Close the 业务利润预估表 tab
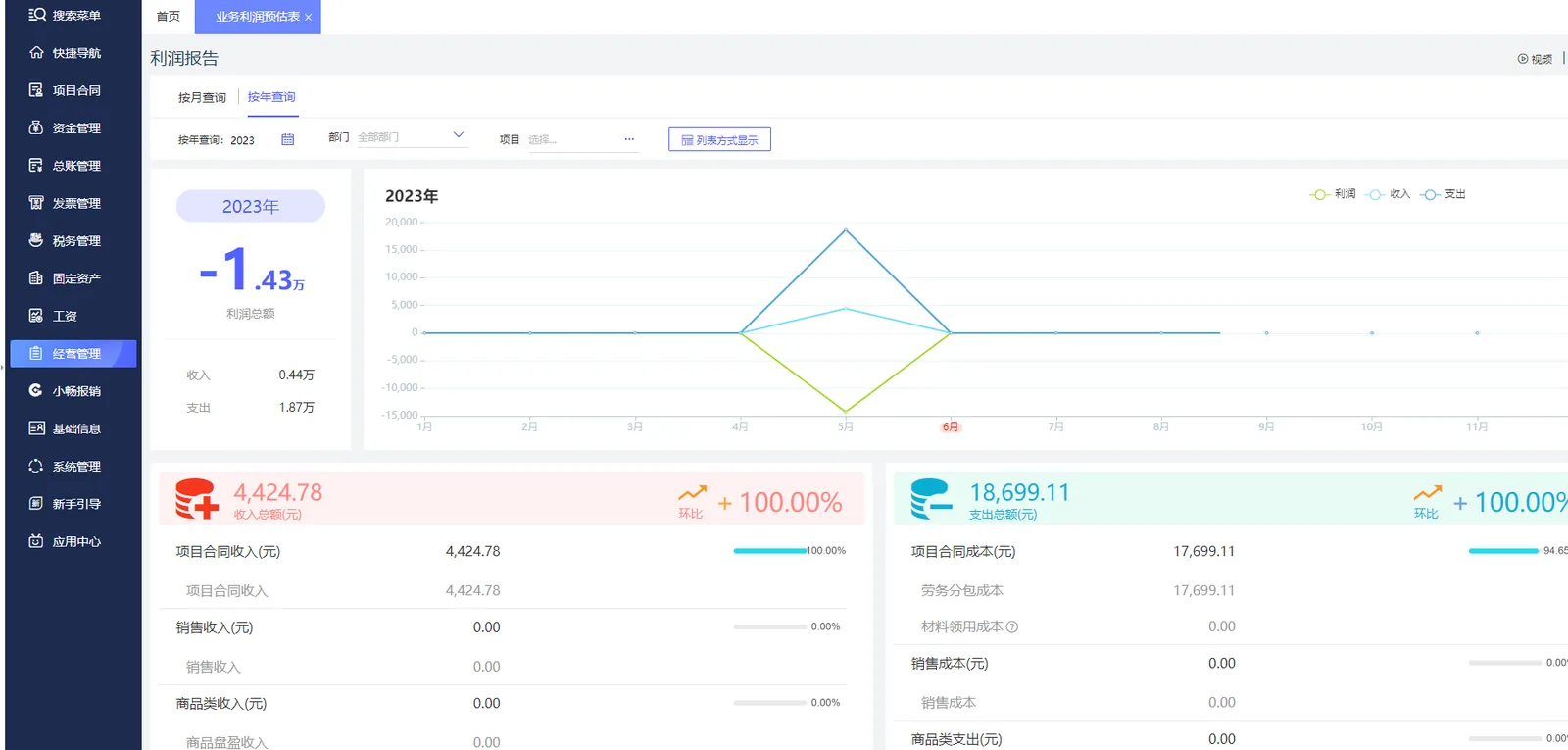1568x750 pixels. click(309, 18)
